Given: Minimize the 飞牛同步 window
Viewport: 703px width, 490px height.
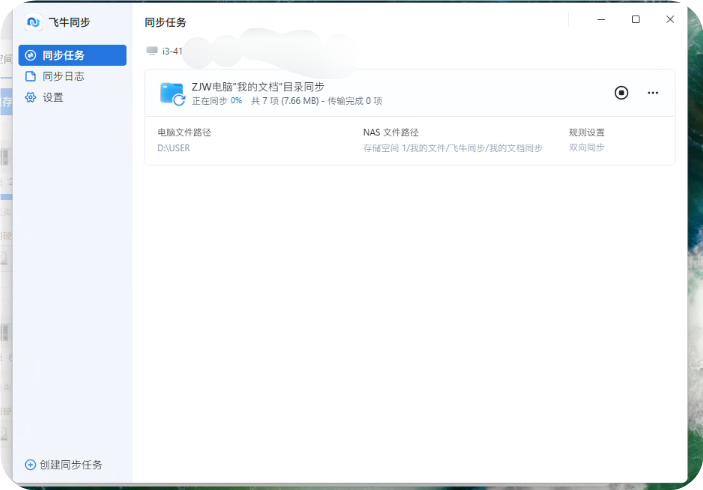Looking at the screenshot, I should pyautogui.click(x=601, y=19).
